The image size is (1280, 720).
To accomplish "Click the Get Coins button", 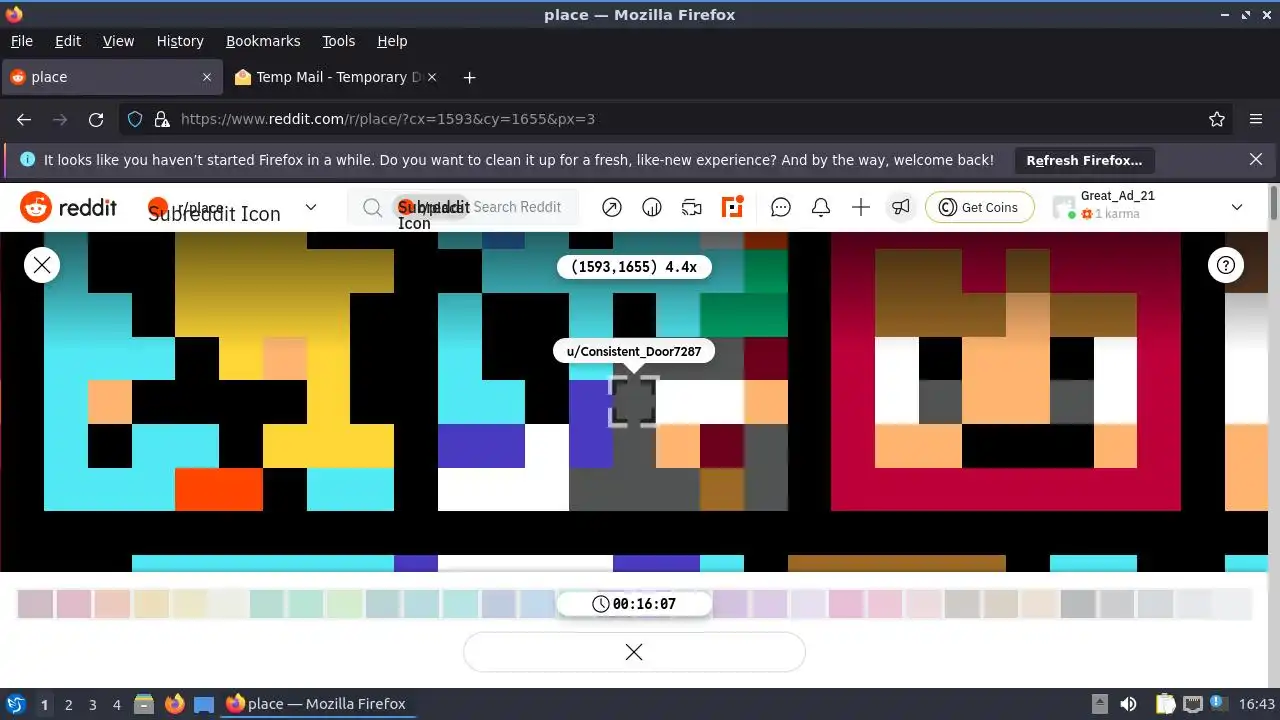I will point(979,207).
